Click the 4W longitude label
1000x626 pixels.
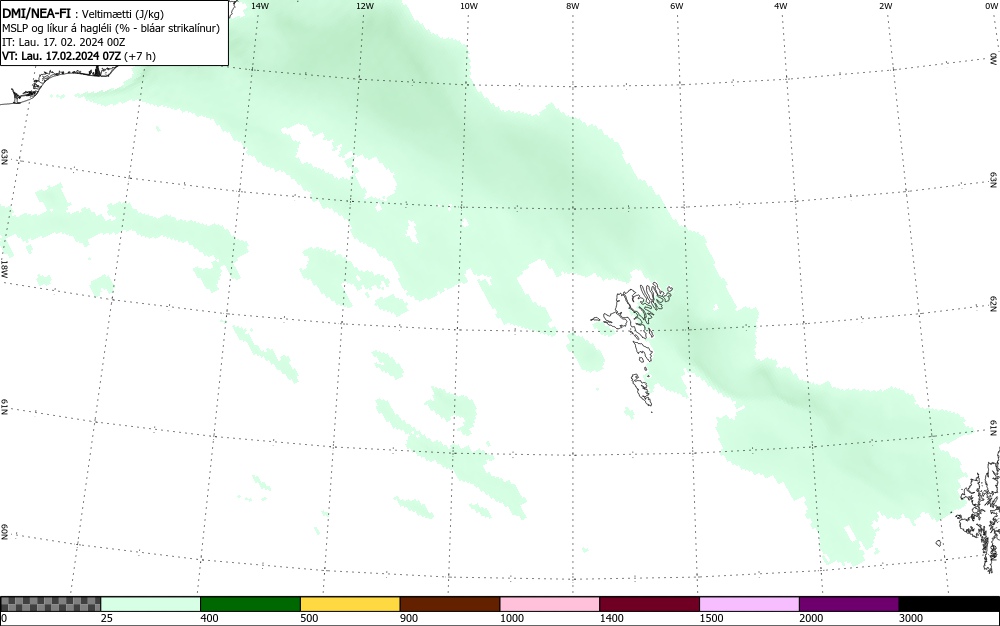[781, 6]
